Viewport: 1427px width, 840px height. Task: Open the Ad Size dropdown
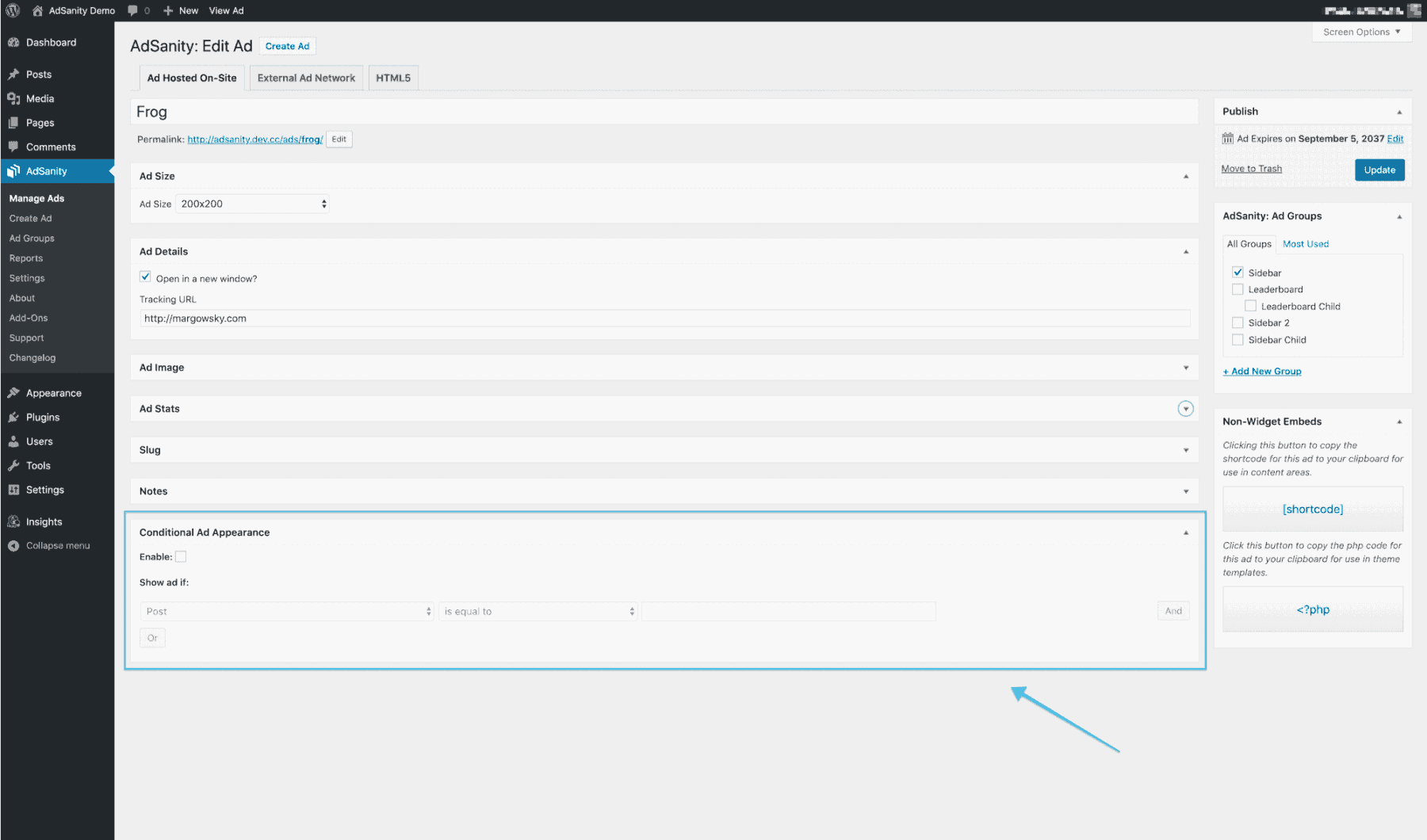[251, 204]
